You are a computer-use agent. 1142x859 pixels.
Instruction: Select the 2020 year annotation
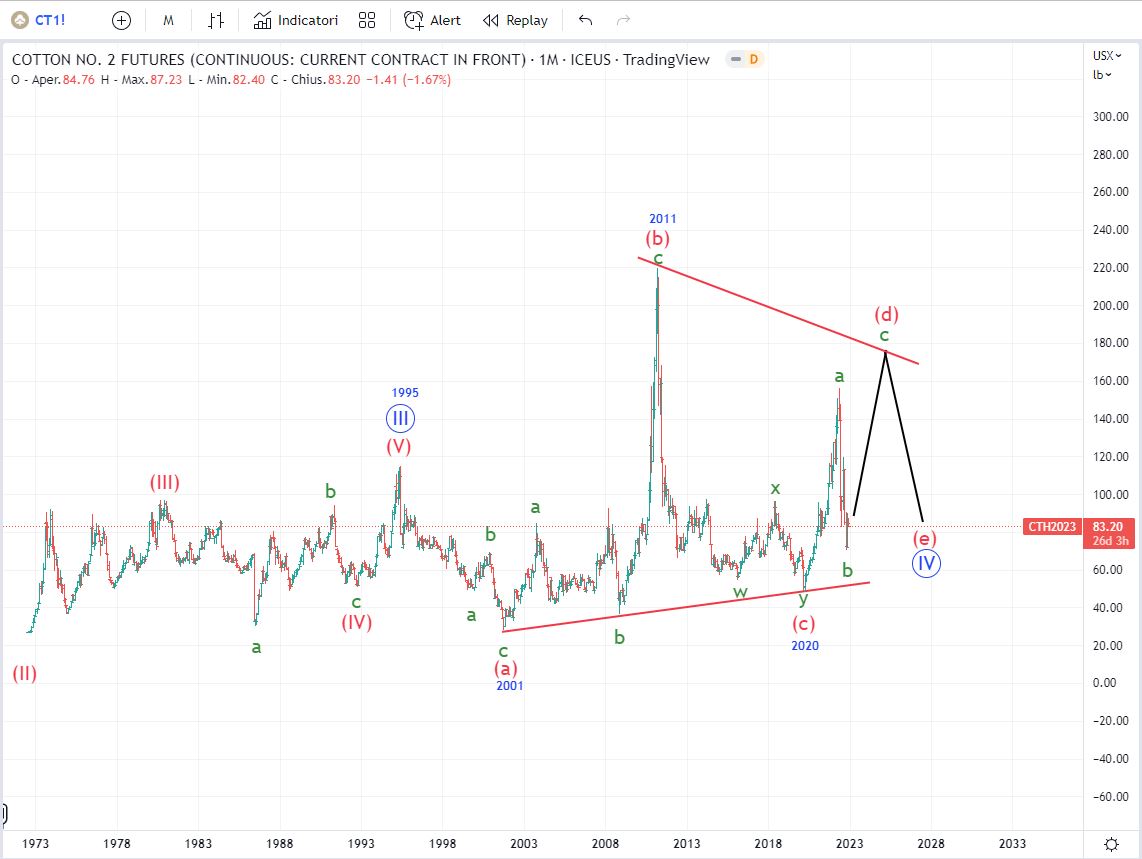pyautogui.click(x=805, y=646)
